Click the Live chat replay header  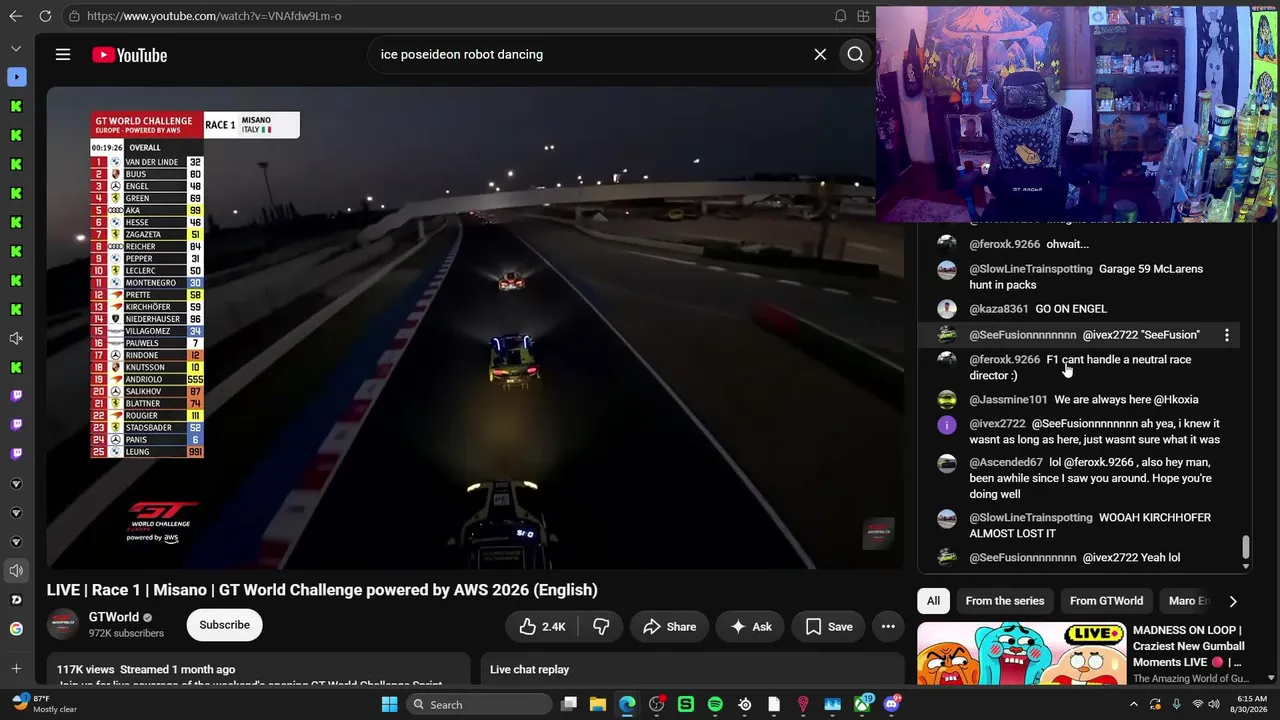[x=530, y=670]
